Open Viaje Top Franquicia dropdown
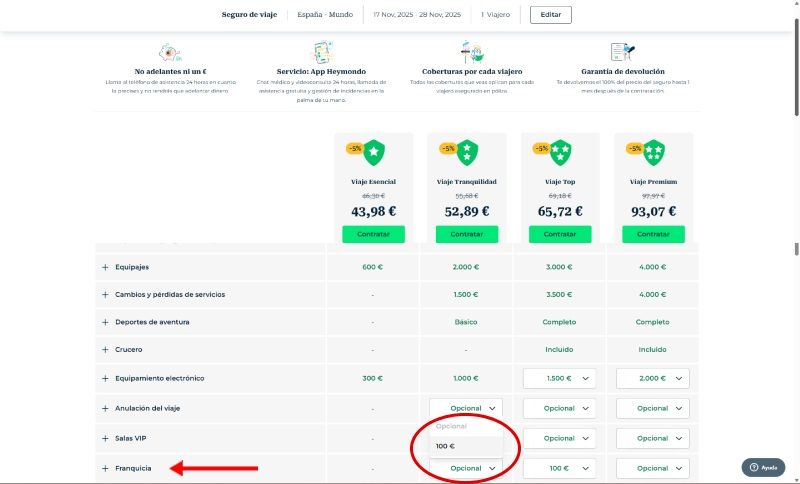The width and height of the screenshot is (800, 484). pos(559,468)
